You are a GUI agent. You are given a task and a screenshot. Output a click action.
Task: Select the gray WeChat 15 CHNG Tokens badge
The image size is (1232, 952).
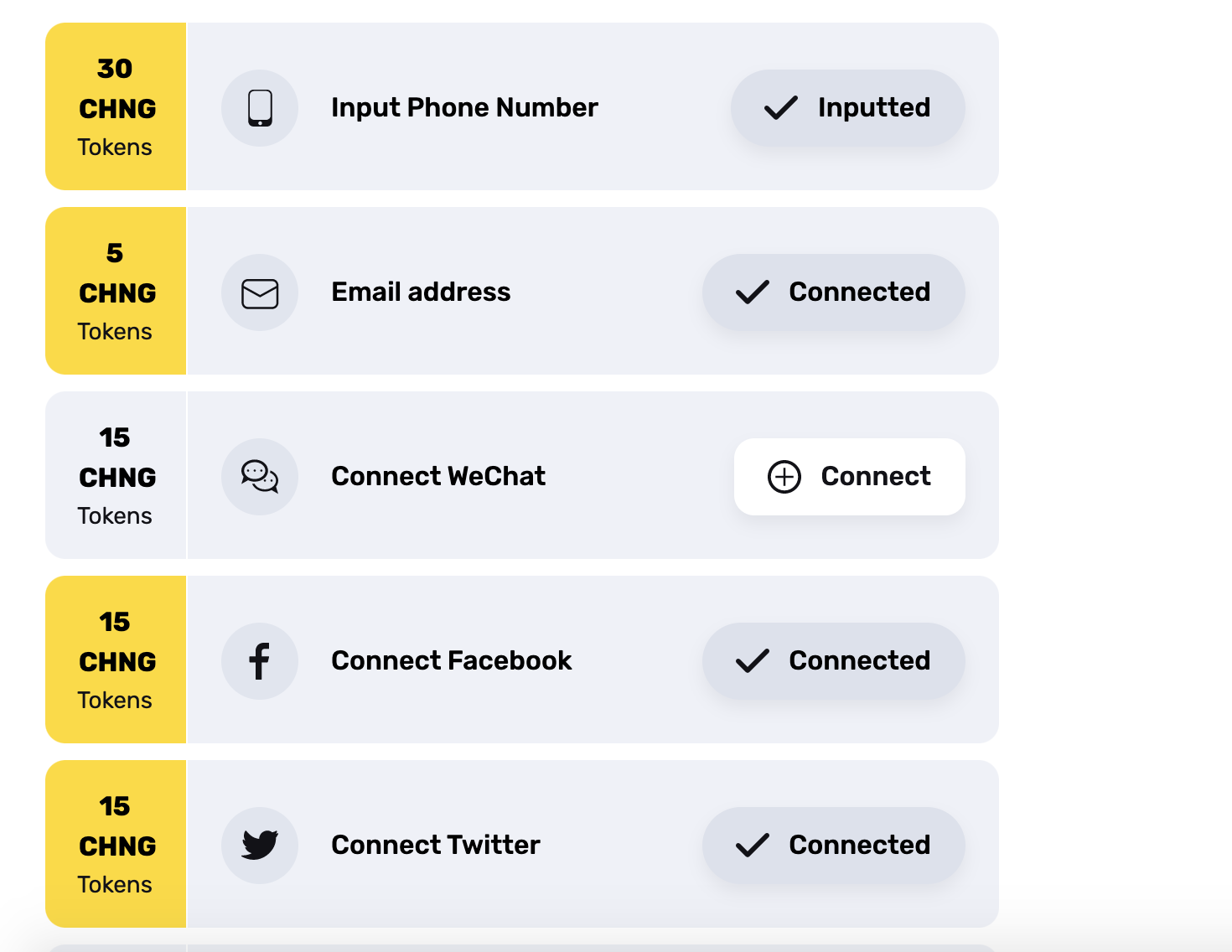tap(116, 475)
